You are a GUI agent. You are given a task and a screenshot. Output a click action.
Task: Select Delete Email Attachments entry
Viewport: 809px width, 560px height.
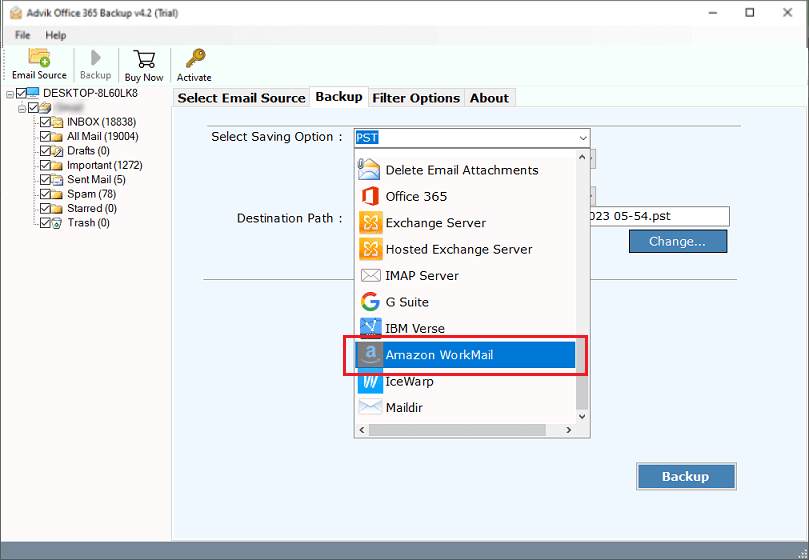tap(465, 170)
